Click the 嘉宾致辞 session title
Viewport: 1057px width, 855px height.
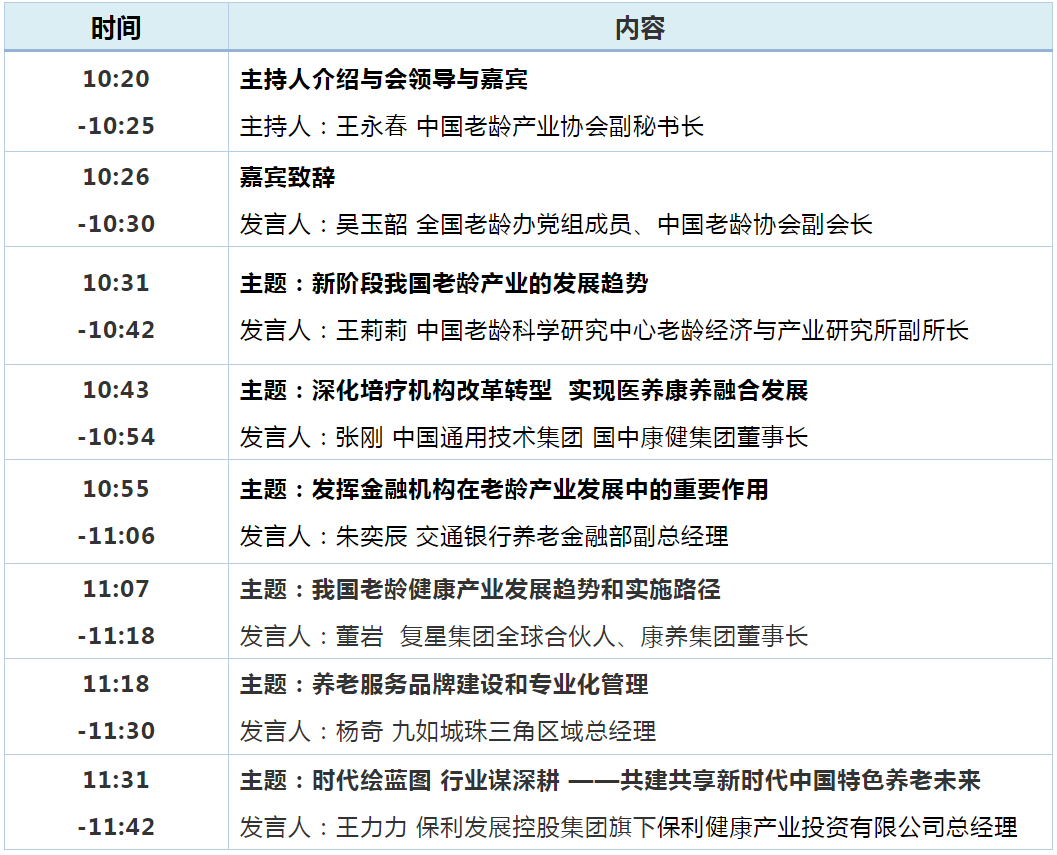click(288, 177)
